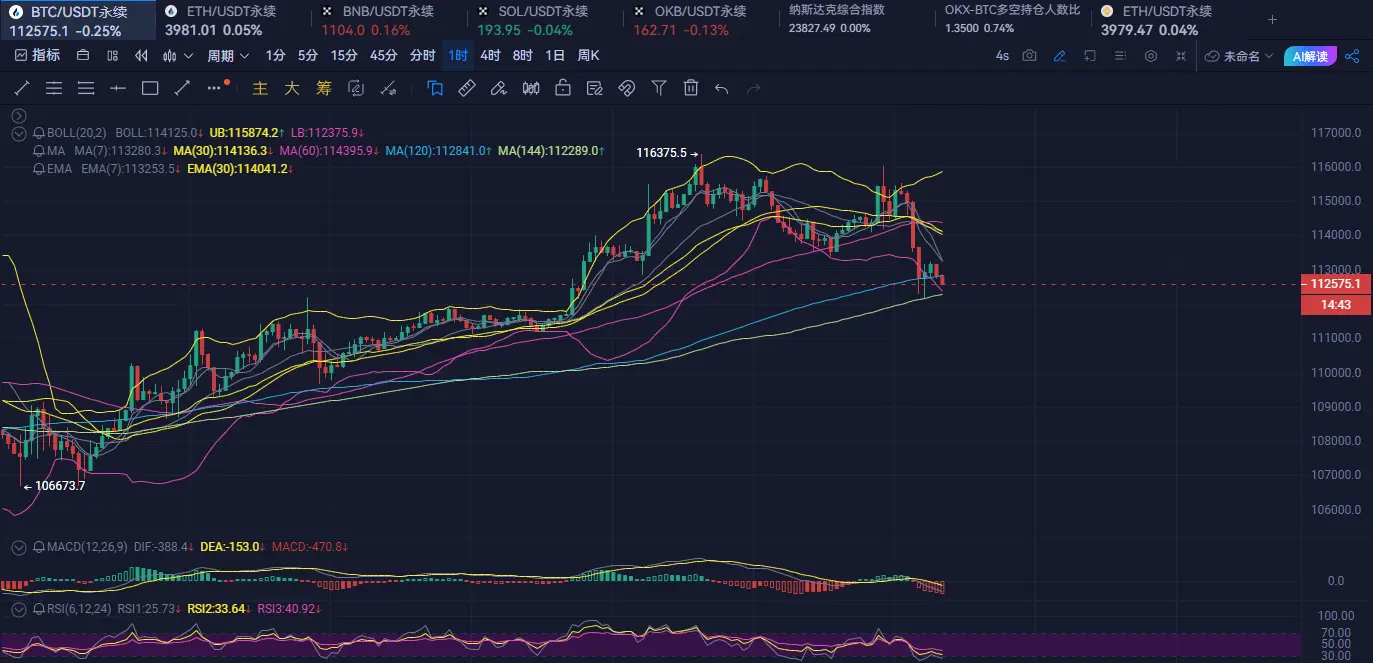Select the 8时 timeframe
Viewport: 1373px width, 663px height.
522,56
